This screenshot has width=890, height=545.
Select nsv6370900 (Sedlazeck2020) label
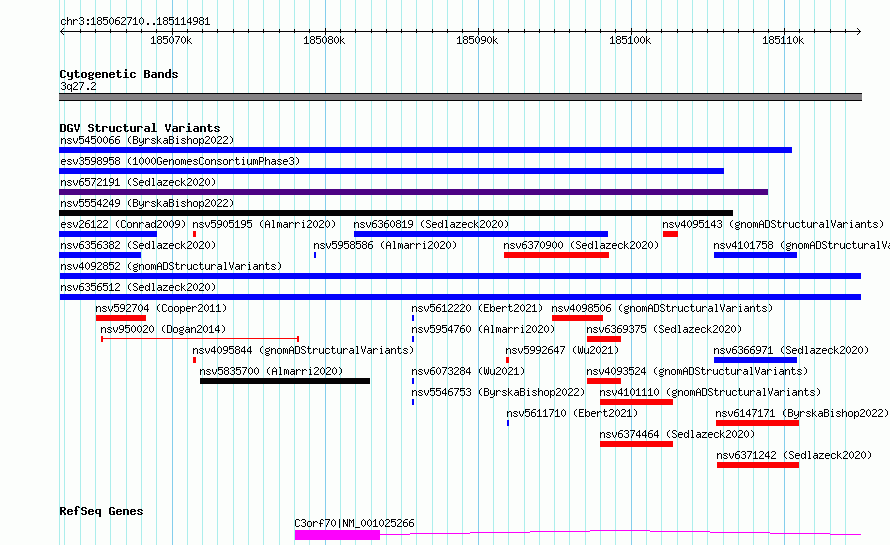(581, 245)
